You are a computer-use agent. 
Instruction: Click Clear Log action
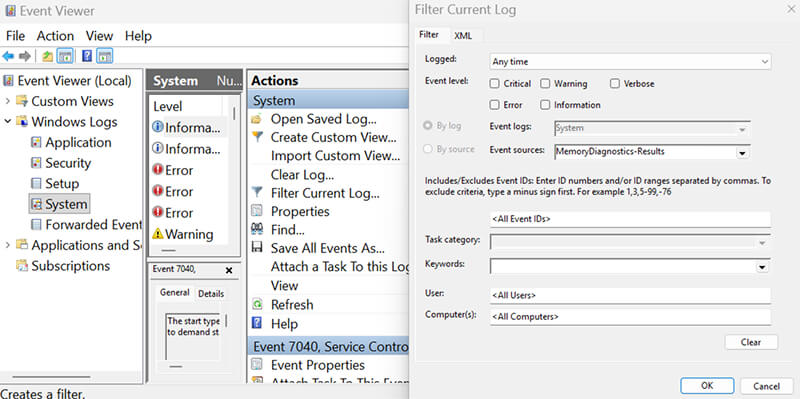point(303,174)
